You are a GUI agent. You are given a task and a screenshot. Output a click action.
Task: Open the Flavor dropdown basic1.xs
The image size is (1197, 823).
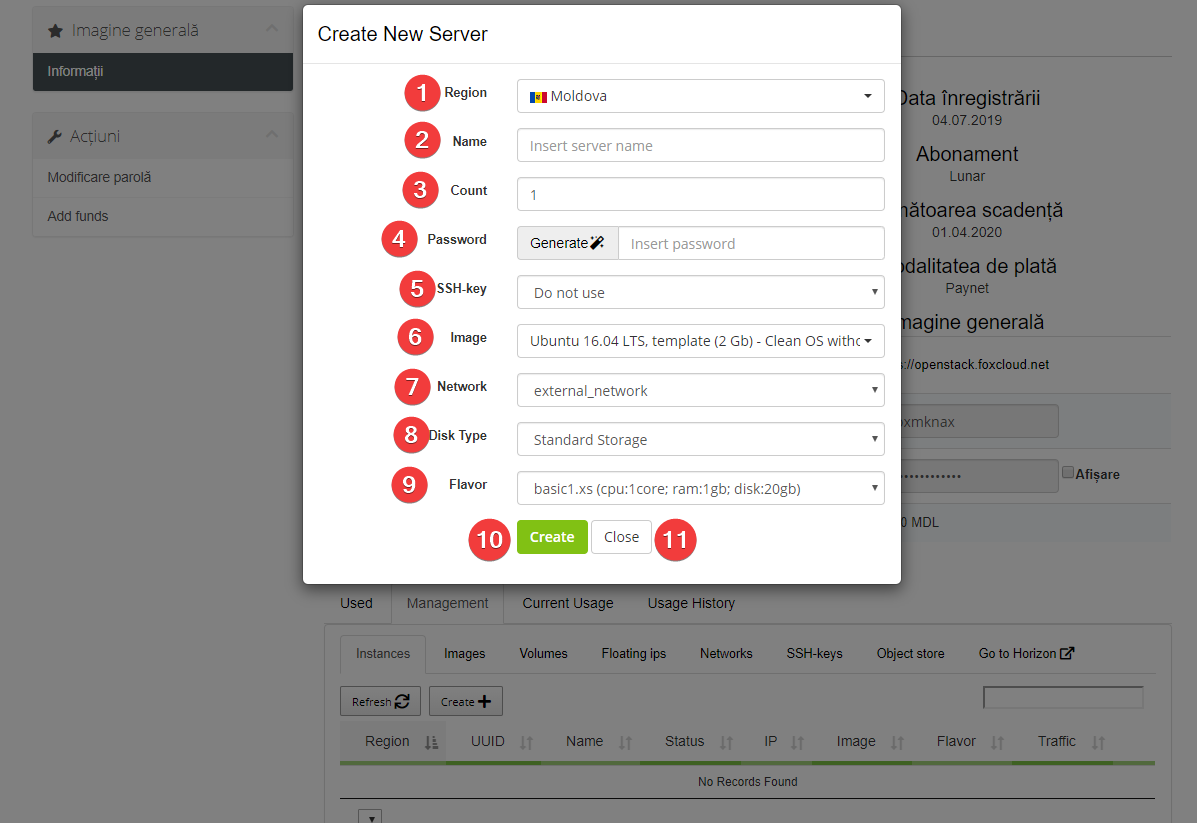[700, 488]
